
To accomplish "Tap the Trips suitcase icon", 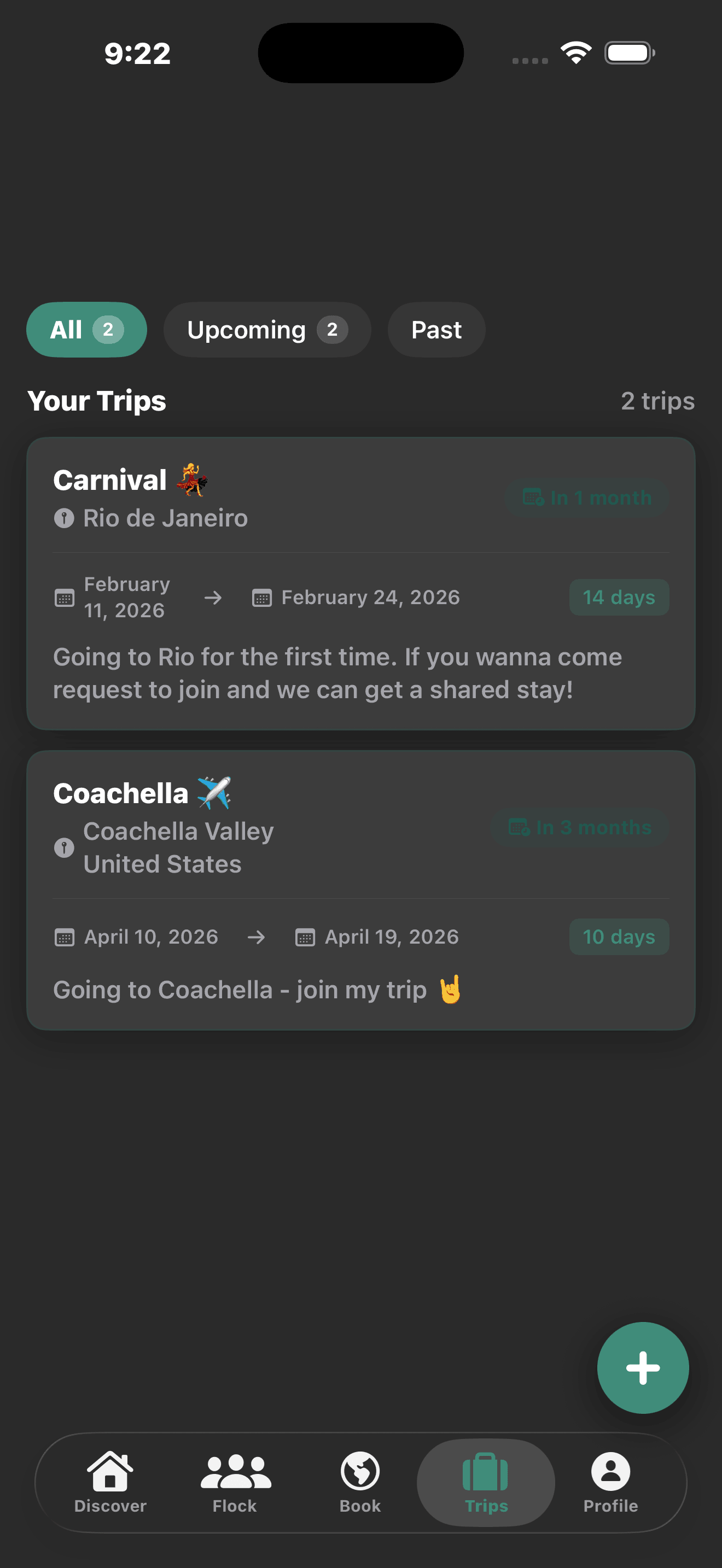I will tap(485, 1471).
